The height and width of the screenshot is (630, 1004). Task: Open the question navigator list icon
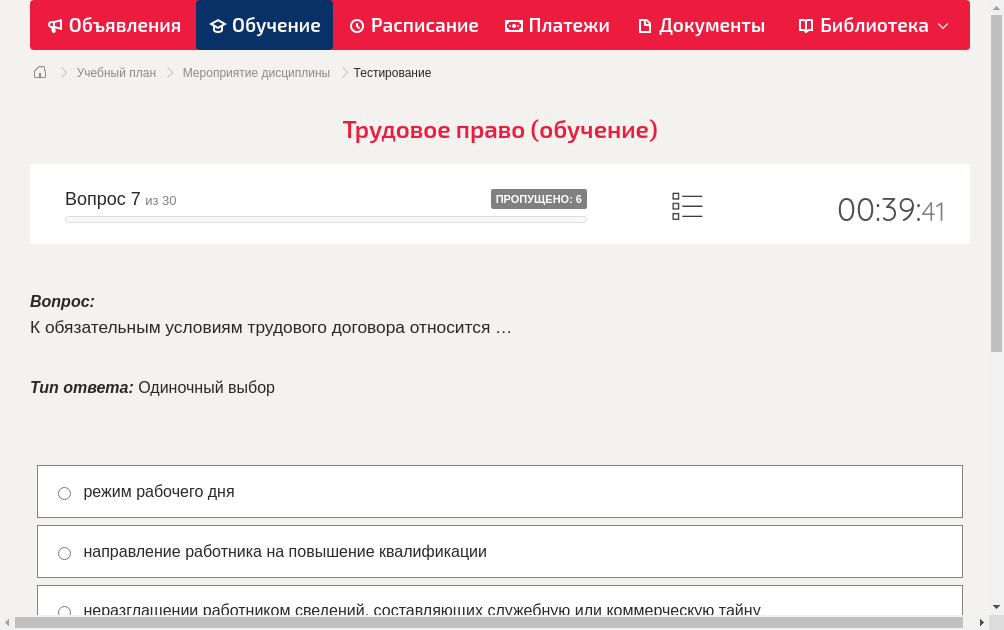[687, 205]
